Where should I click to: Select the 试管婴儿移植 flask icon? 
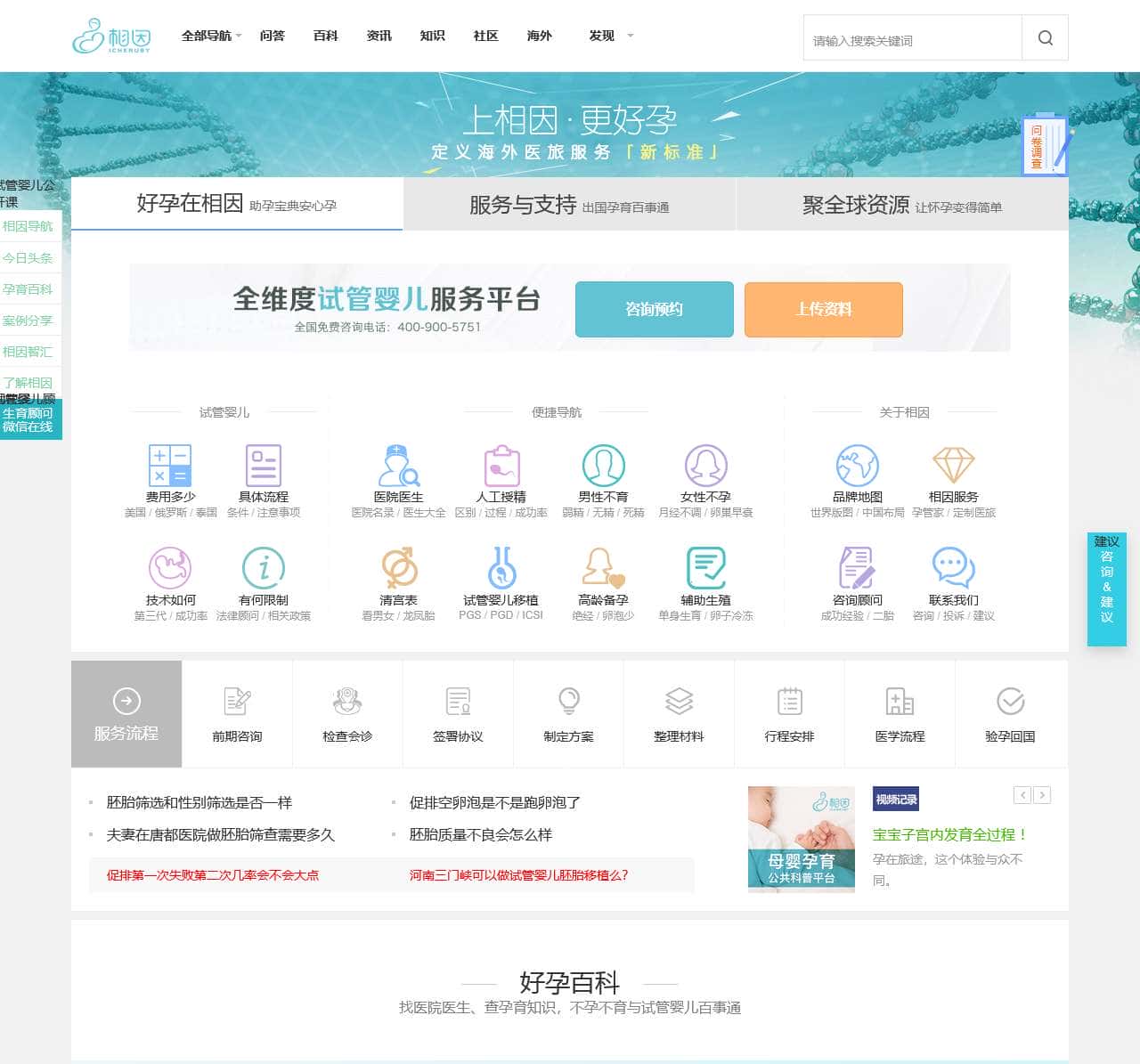pos(501,568)
